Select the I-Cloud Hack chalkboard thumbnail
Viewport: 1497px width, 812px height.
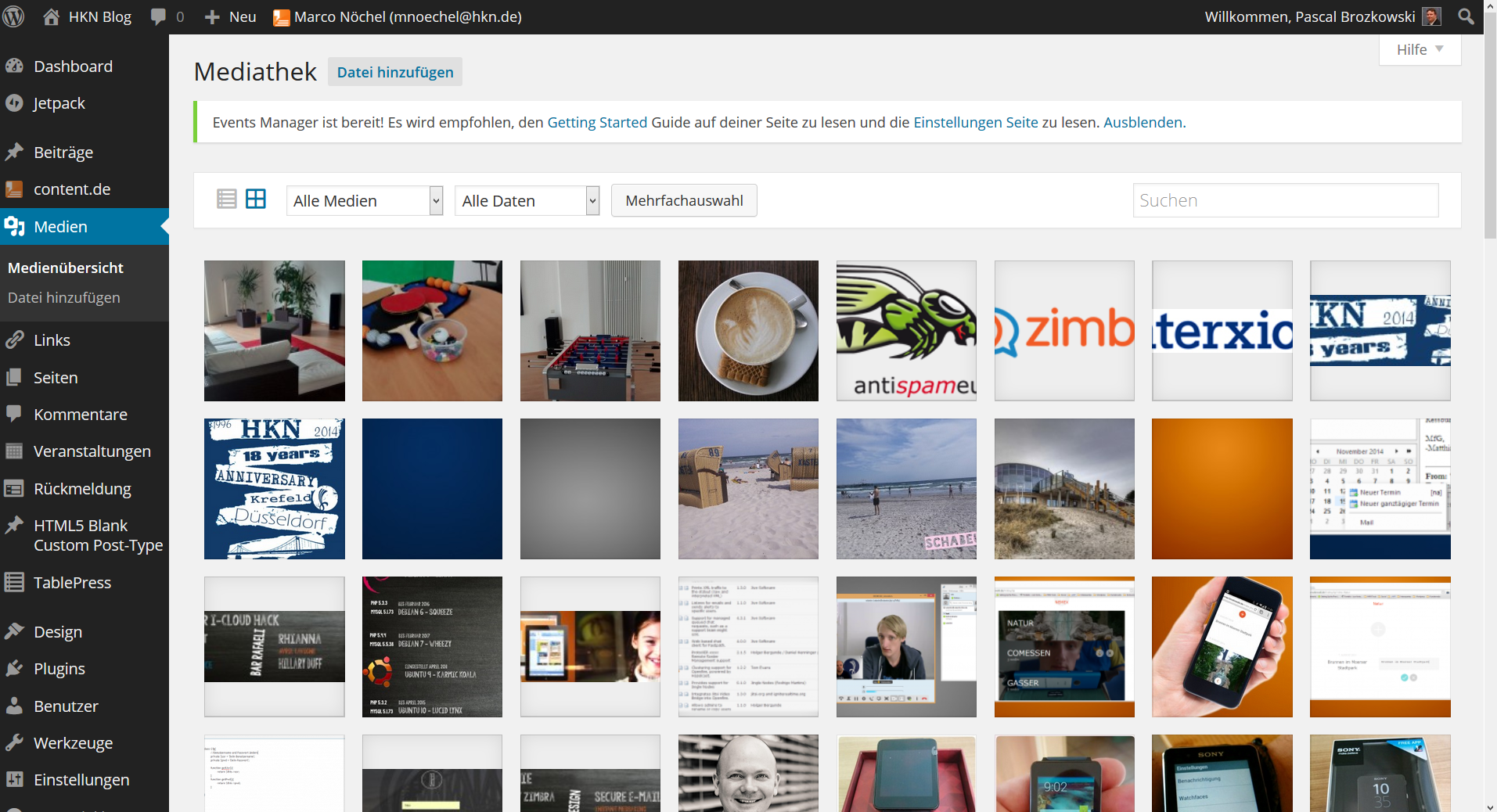[x=274, y=647]
